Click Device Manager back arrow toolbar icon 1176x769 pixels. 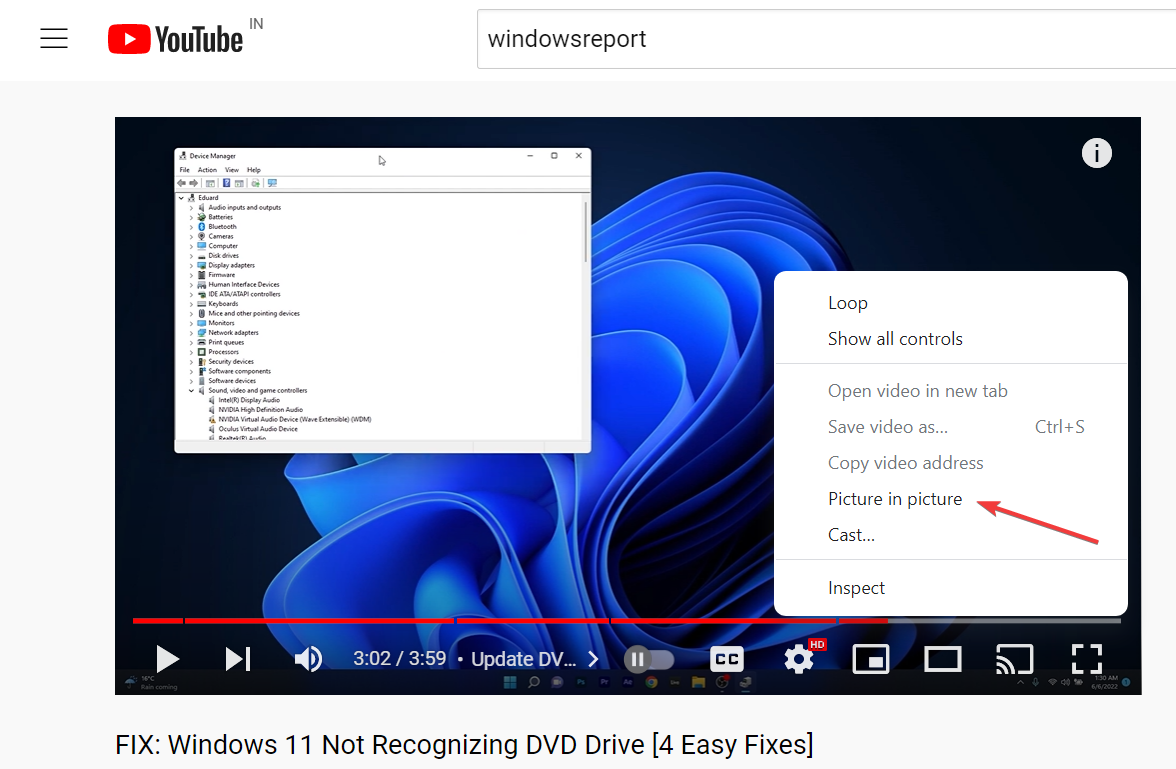182,183
